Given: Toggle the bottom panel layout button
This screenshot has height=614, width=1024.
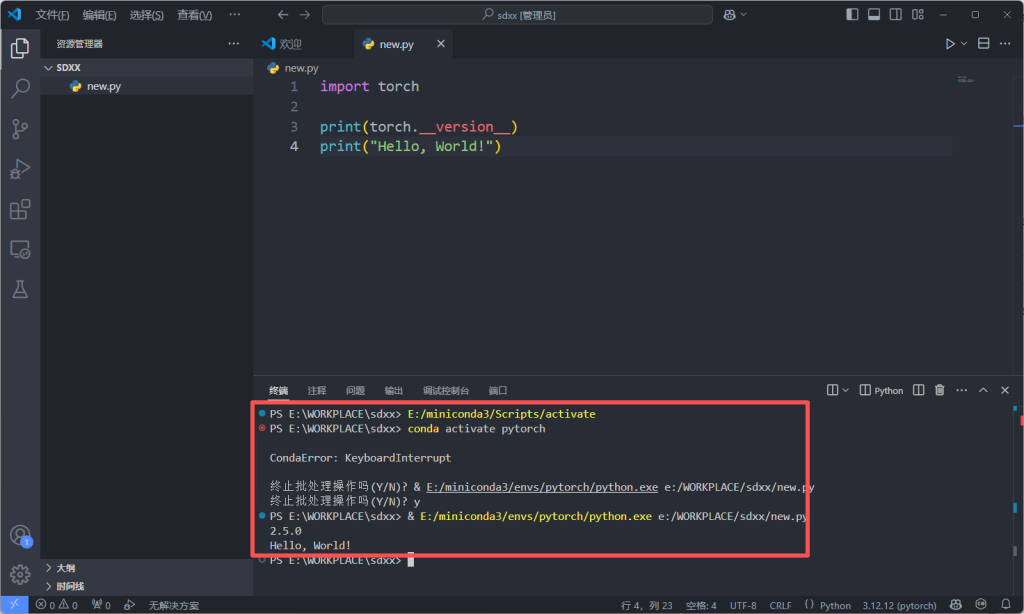Looking at the screenshot, I should point(874,15).
